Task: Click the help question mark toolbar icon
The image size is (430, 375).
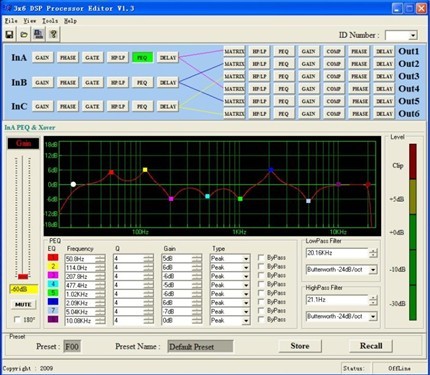Action: 53,34
